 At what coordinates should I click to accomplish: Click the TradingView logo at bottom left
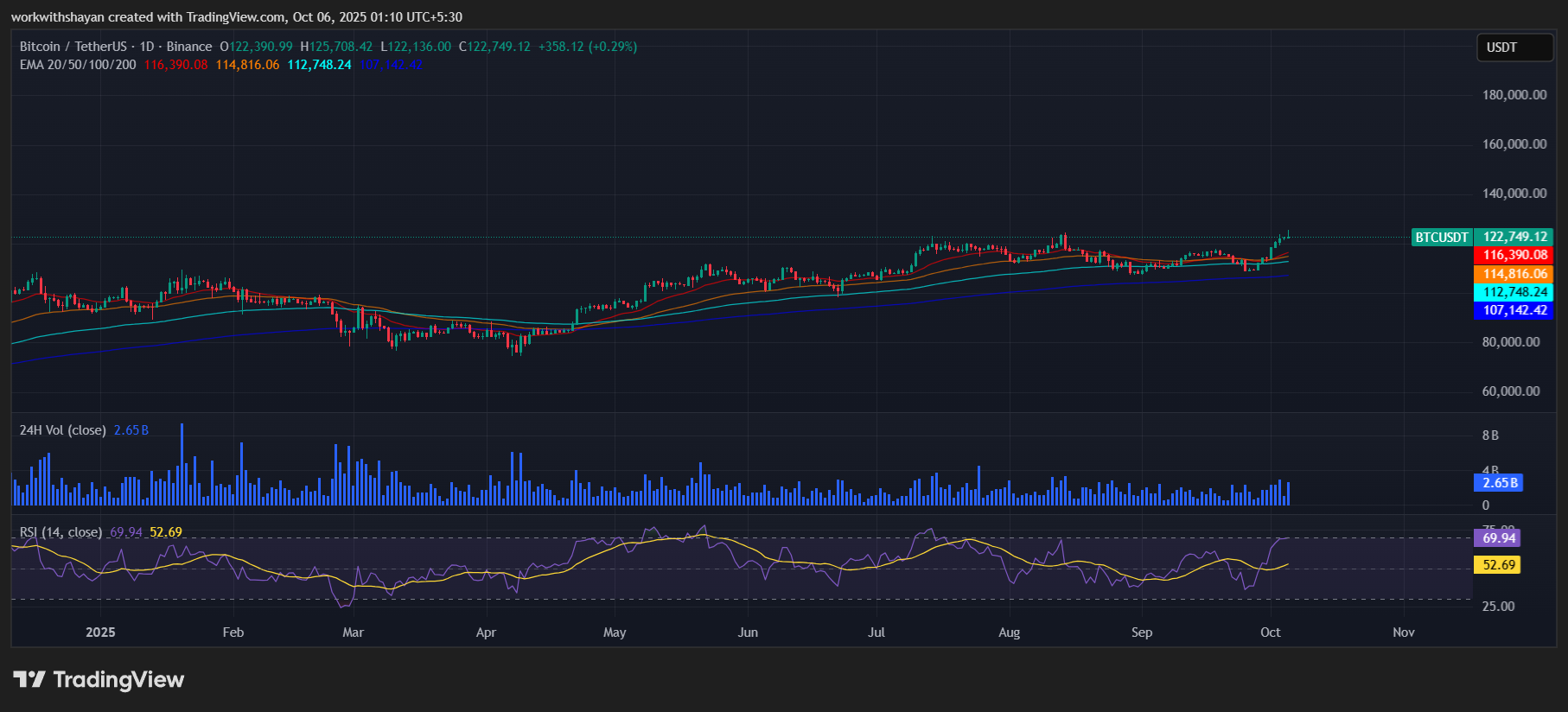click(x=99, y=680)
